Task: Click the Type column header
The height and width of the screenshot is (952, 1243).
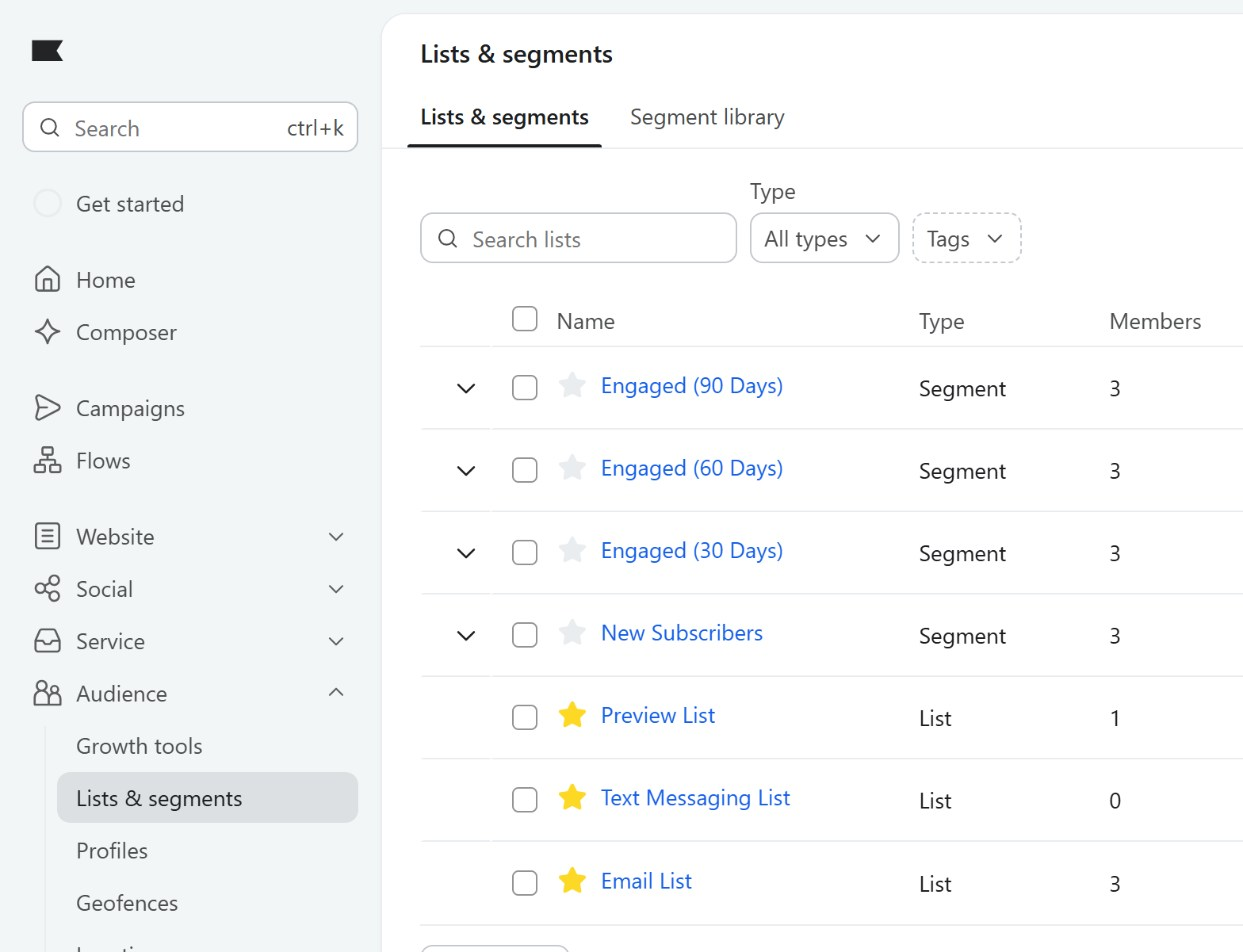Action: pyautogui.click(x=942, y=321)
